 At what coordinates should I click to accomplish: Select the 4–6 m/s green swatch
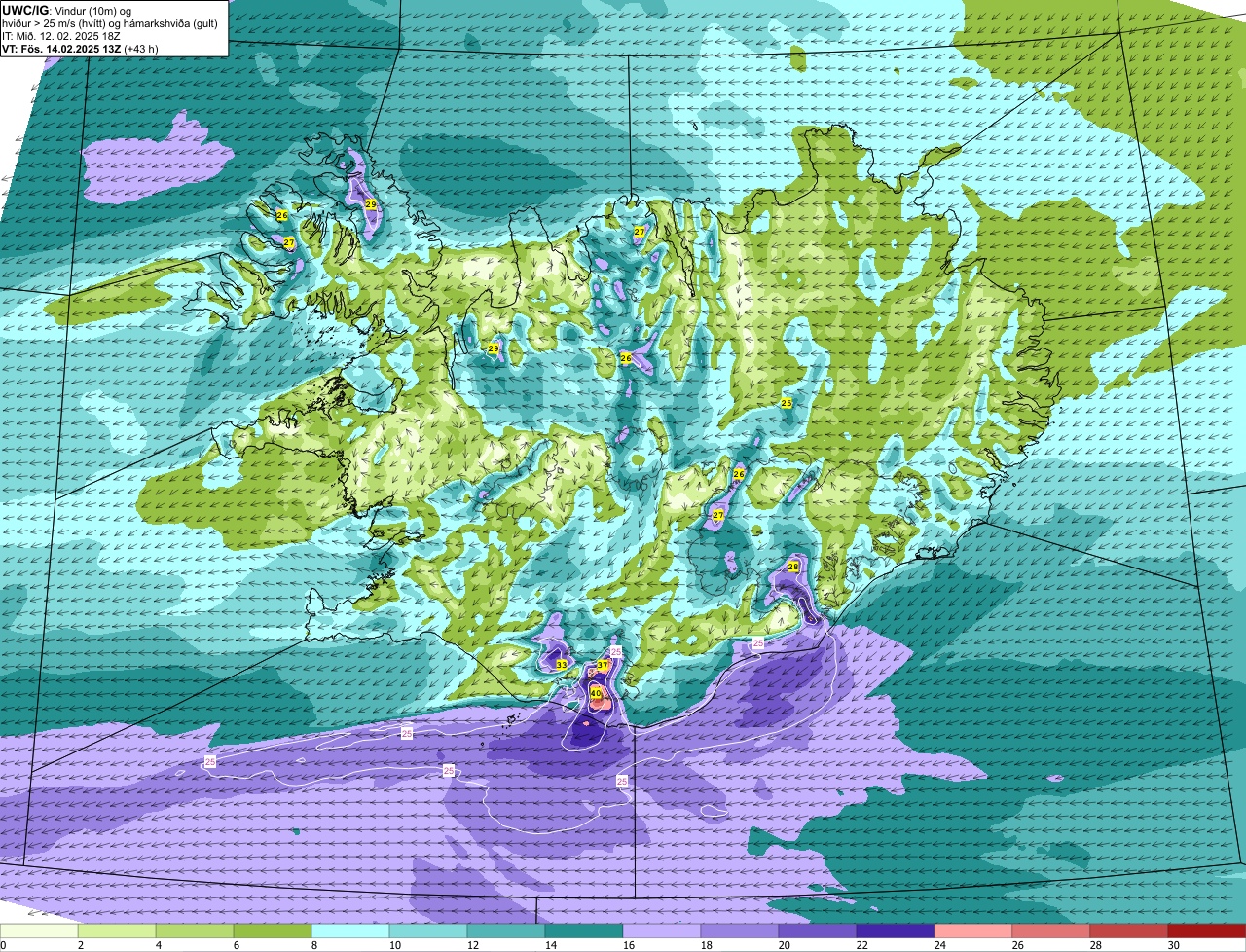[x=195, y=932]
